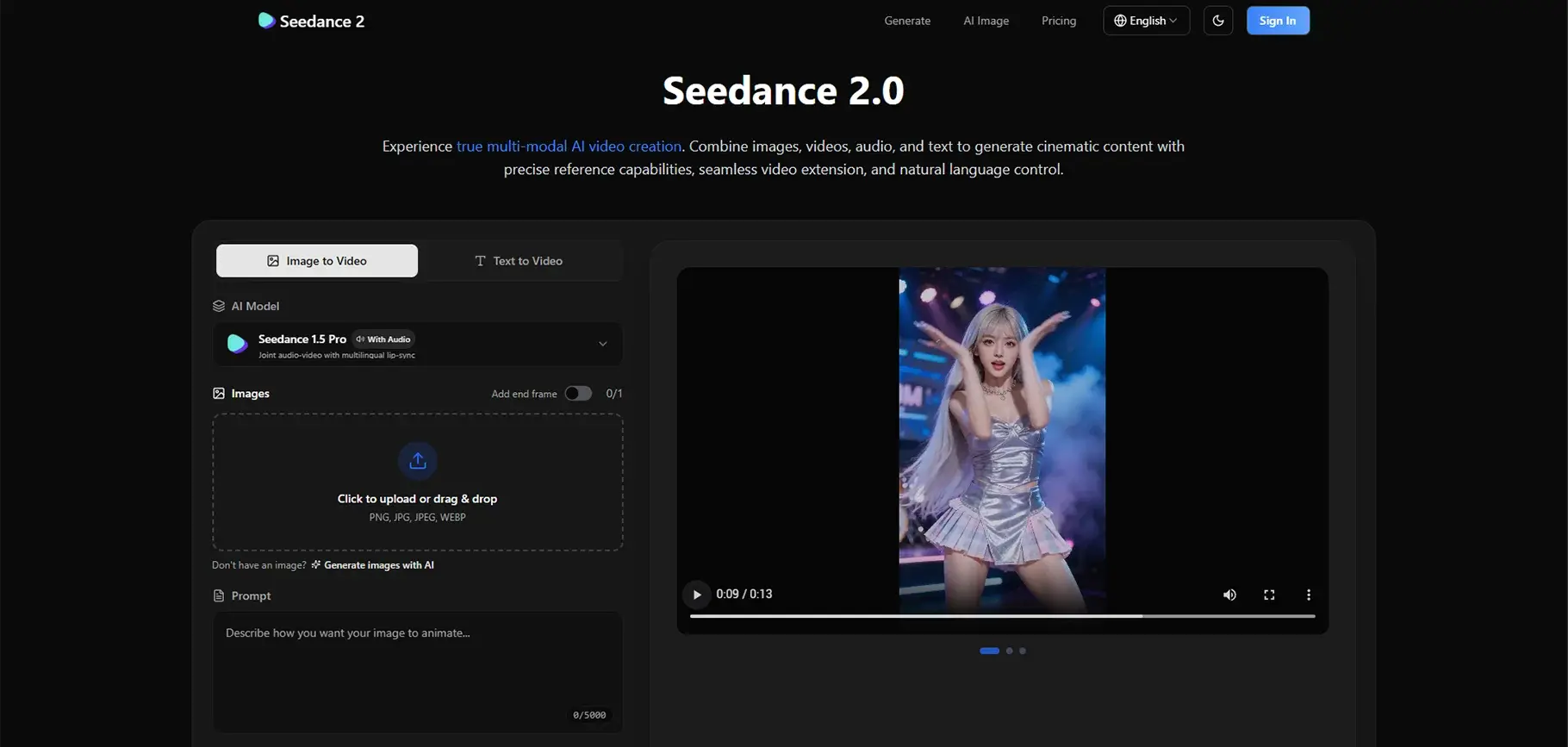Screen dimensions: 1568x747
Task: Click the true multi-modal AI video creation link
Action: pyautogui.click(x=569, y=146)
